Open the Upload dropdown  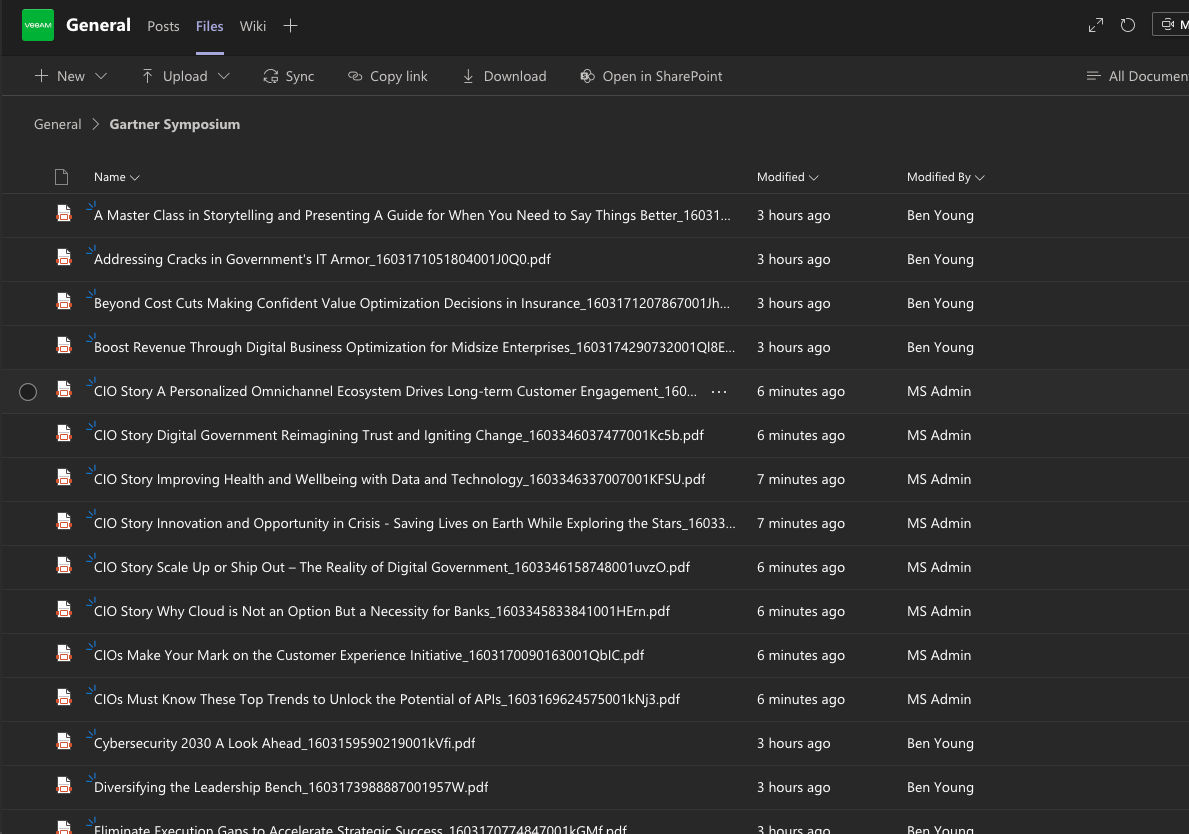click(x=185, y=76)
